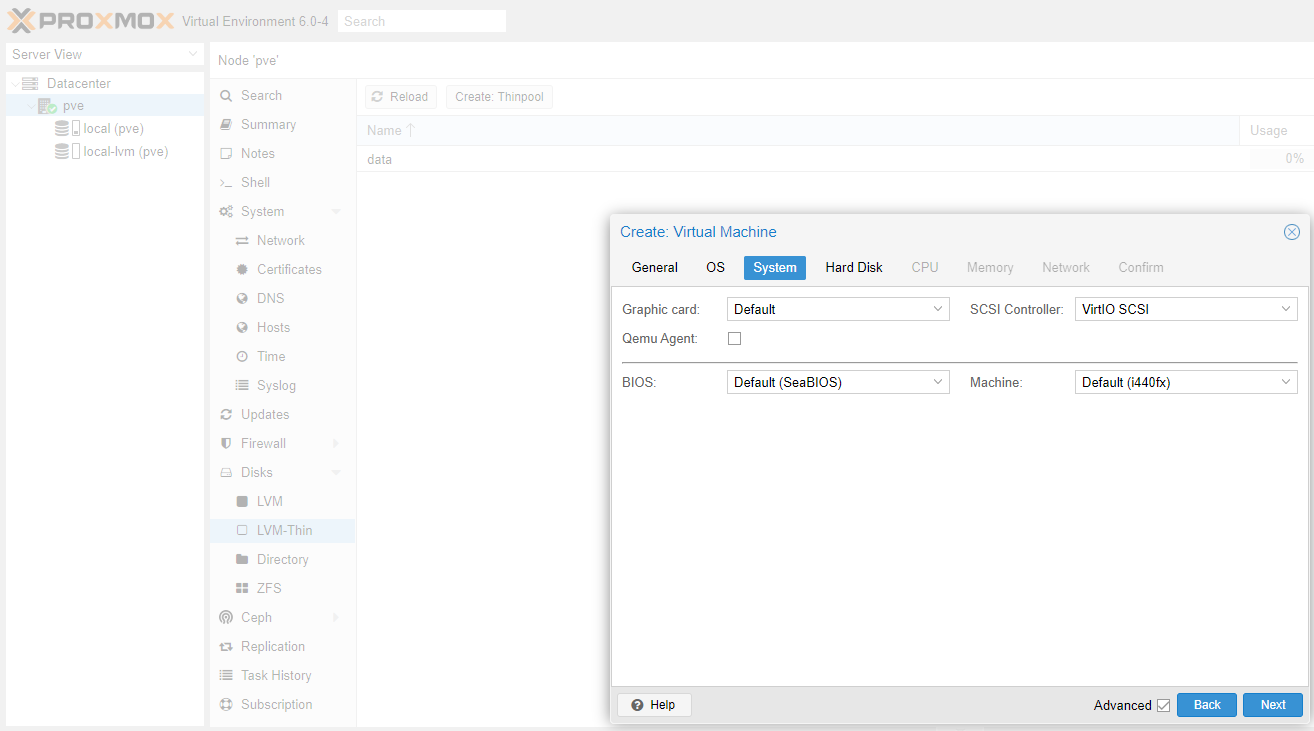This screenshot has width=1314, height=731.
Task: Click the Replication icon
Action: 226,647
